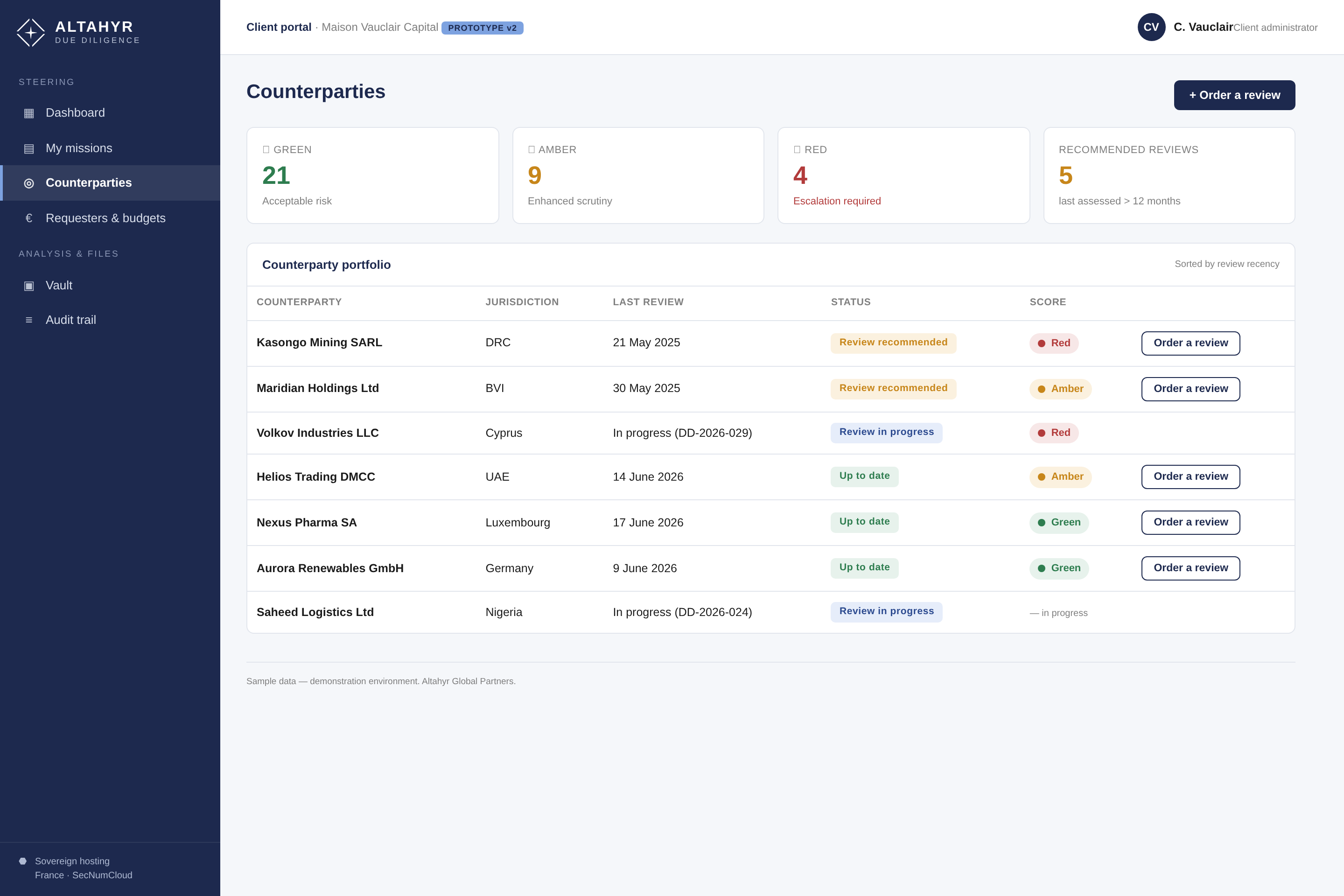
Task: Select the Saheed Logistics Ltd name
Action: (x=315, y=612)
